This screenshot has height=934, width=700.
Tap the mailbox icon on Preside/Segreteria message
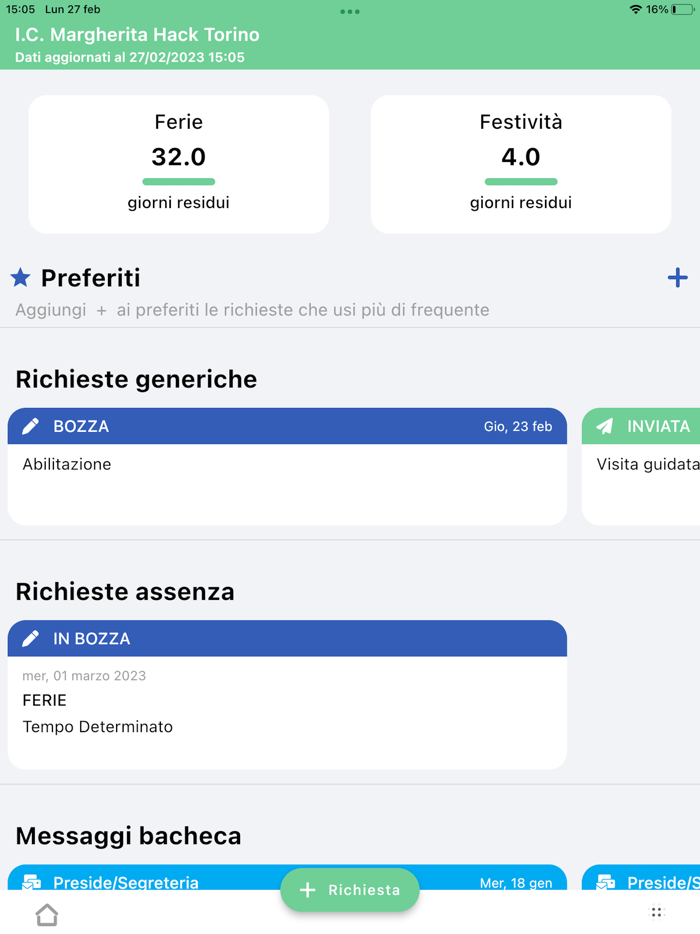click(32, 882)
